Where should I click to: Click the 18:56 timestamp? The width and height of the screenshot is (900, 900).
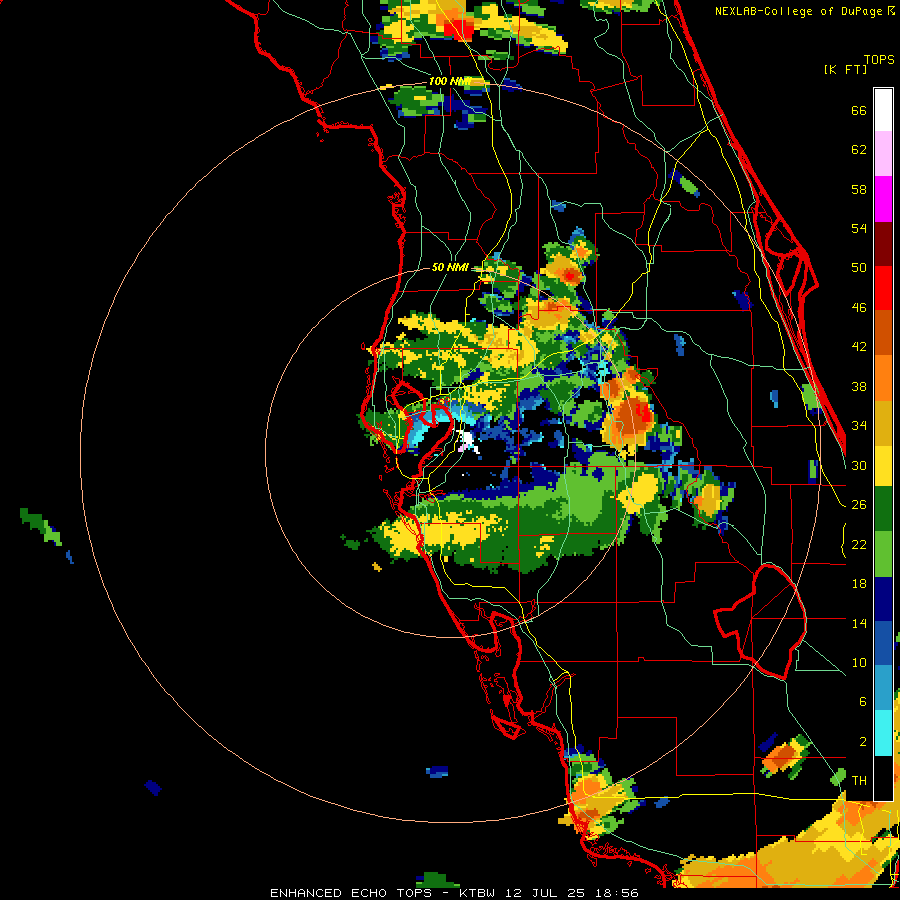pos(616,893)
